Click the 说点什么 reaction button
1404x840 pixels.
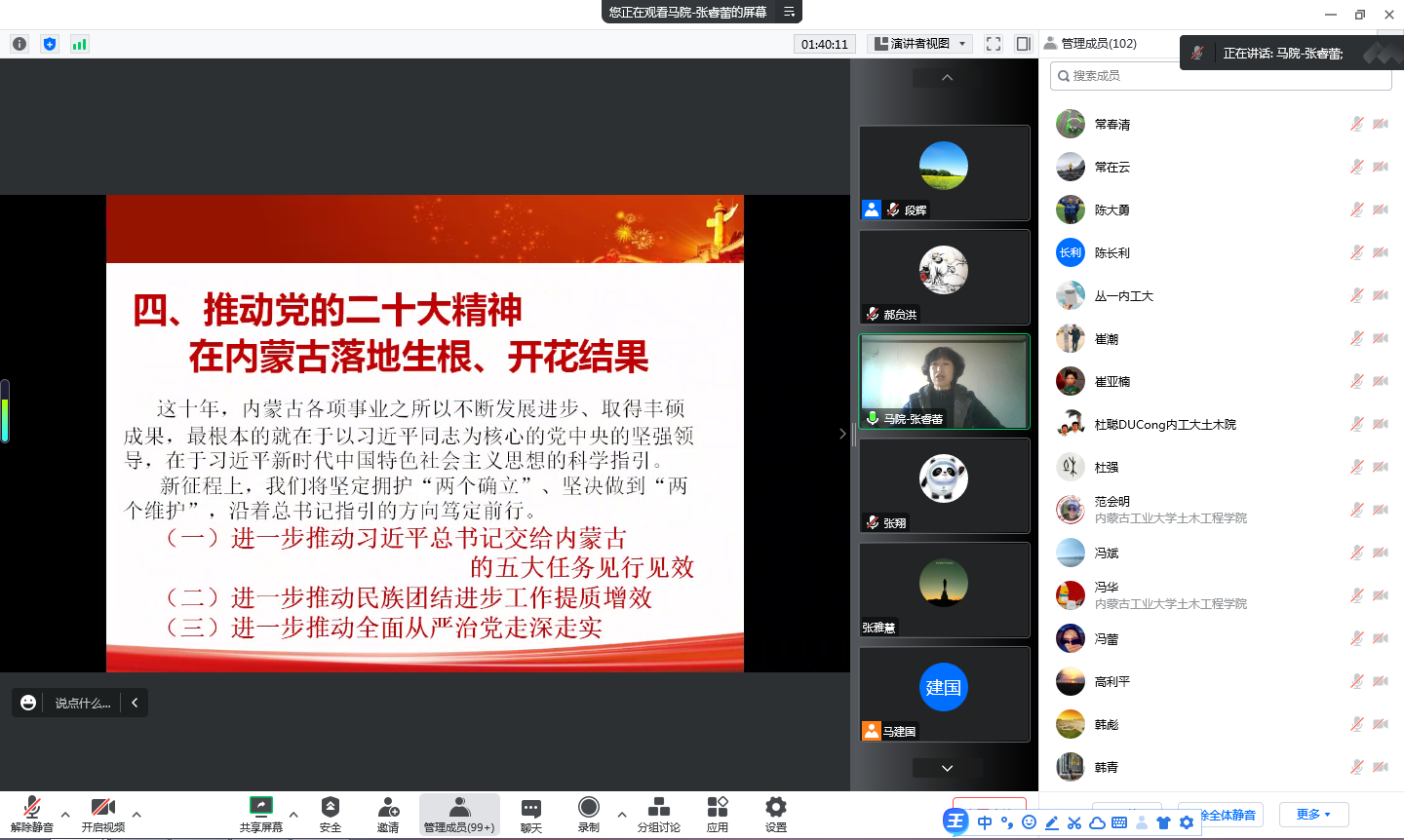click(66, 703)
